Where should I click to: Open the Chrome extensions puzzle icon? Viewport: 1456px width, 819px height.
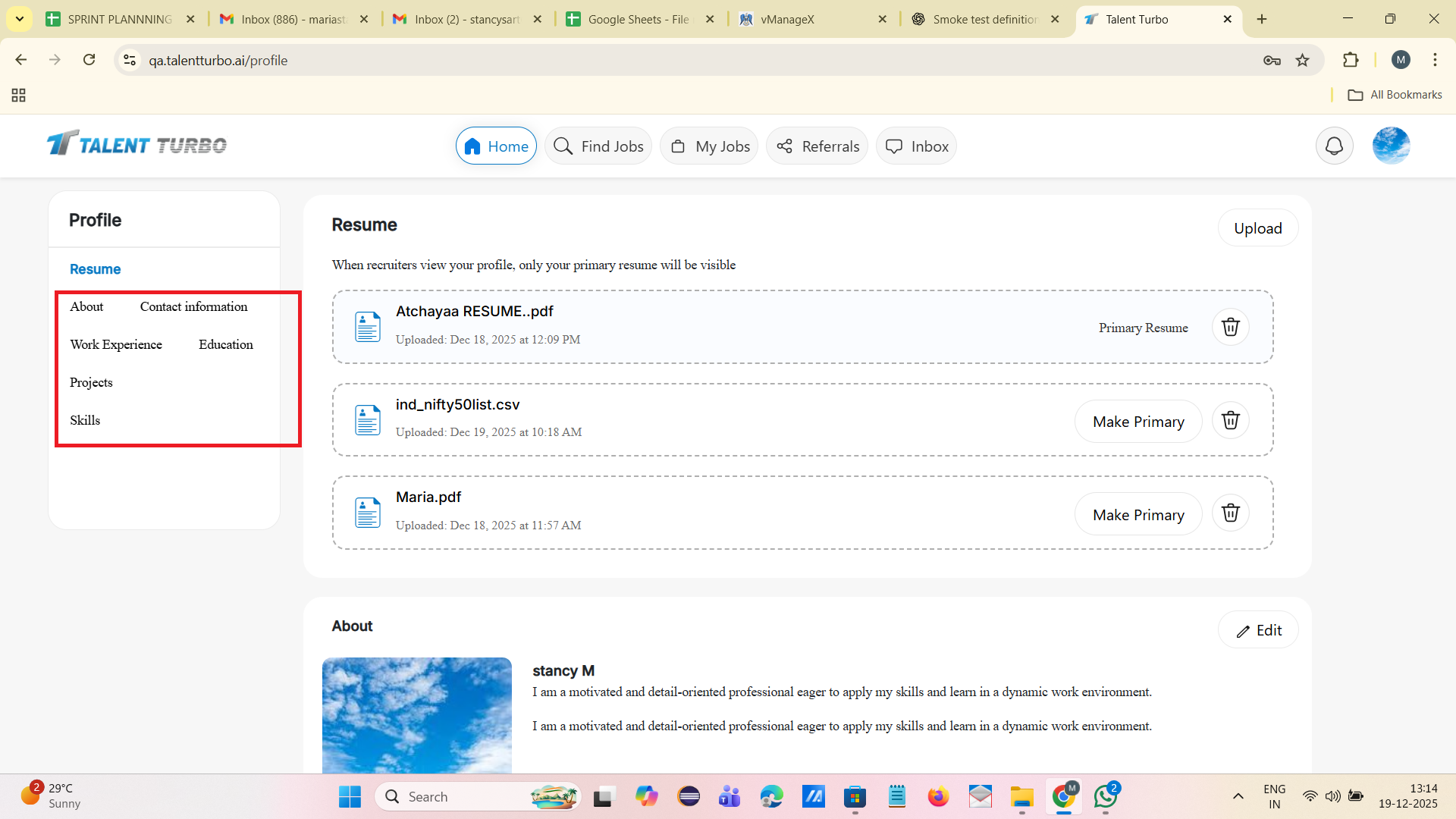(x=1351, y=60)
